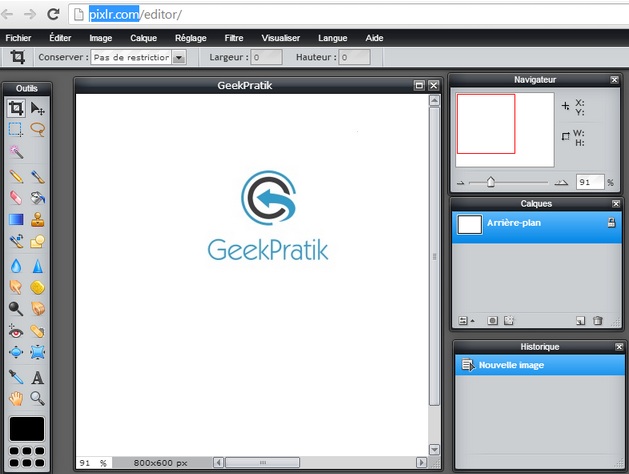
Task: Go back with browser back arrow
Action: pos(7,14)
